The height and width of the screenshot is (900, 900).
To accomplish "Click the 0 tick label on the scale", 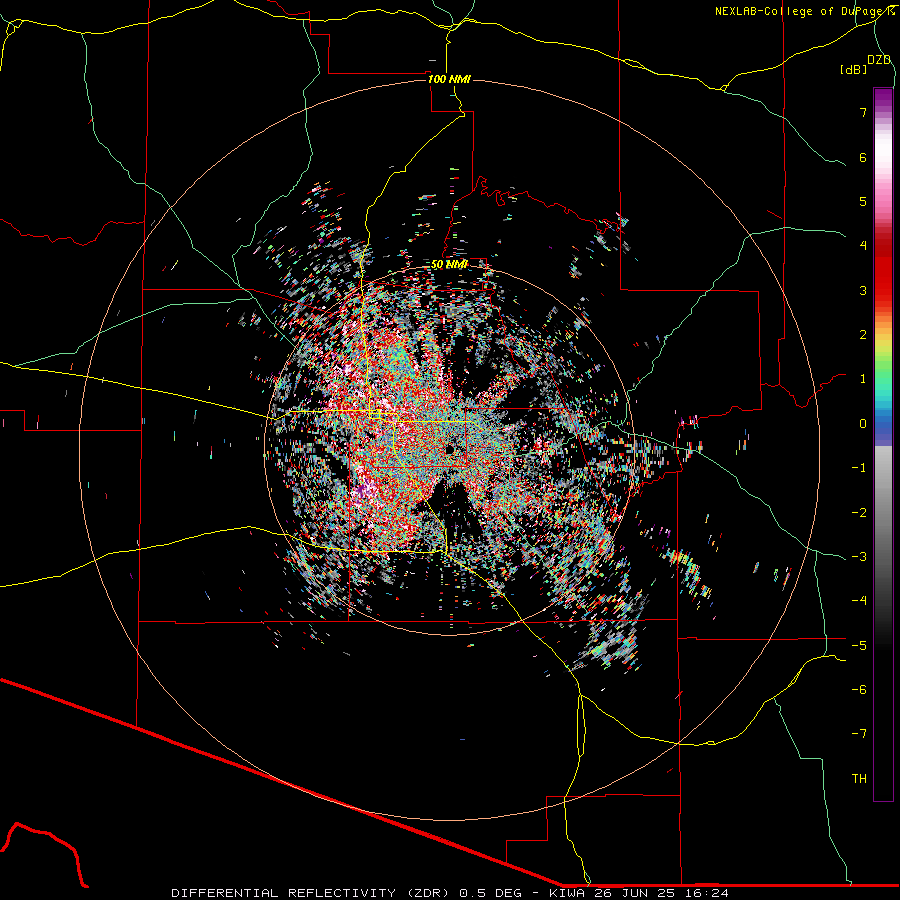I will 863,424.
